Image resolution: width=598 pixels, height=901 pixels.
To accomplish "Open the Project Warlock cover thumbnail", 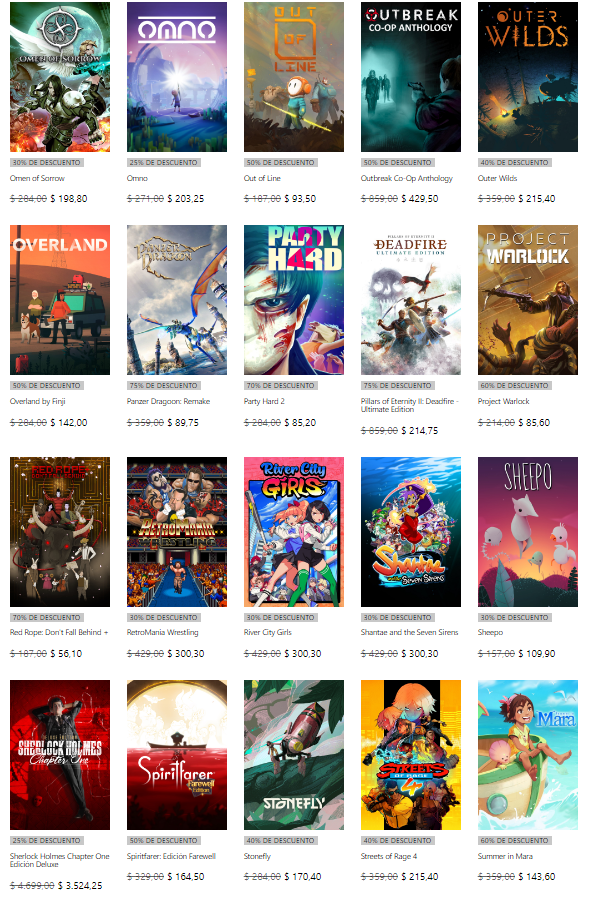I will (528, 300).
